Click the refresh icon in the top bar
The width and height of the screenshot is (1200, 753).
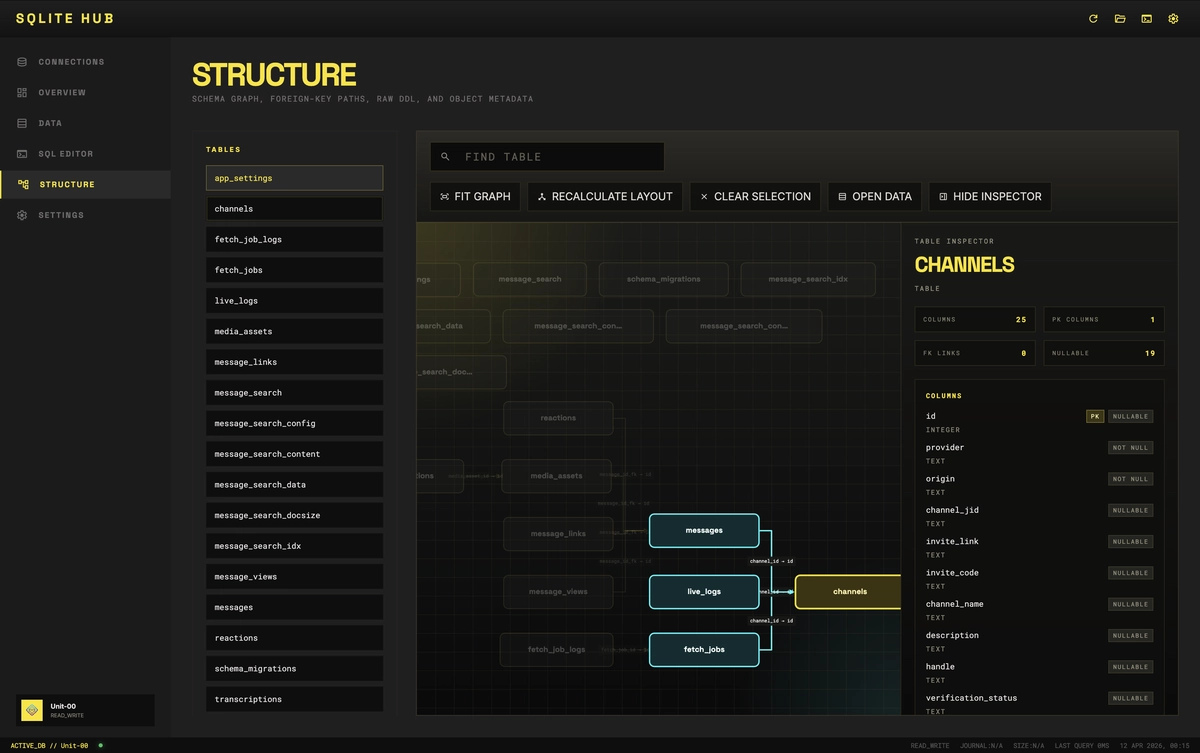tap(1093, 19)
